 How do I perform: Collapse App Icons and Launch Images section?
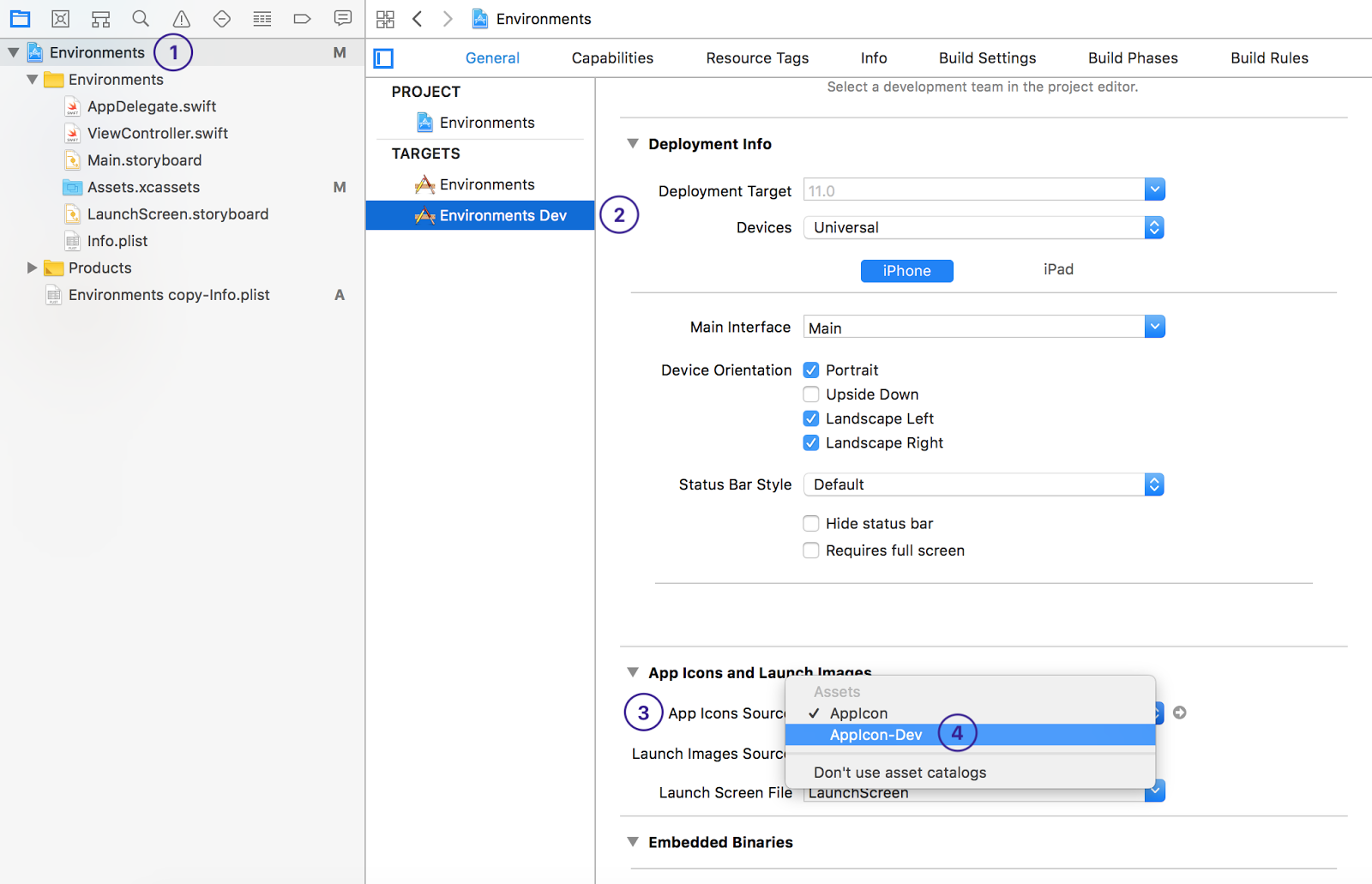click(633, 672)
